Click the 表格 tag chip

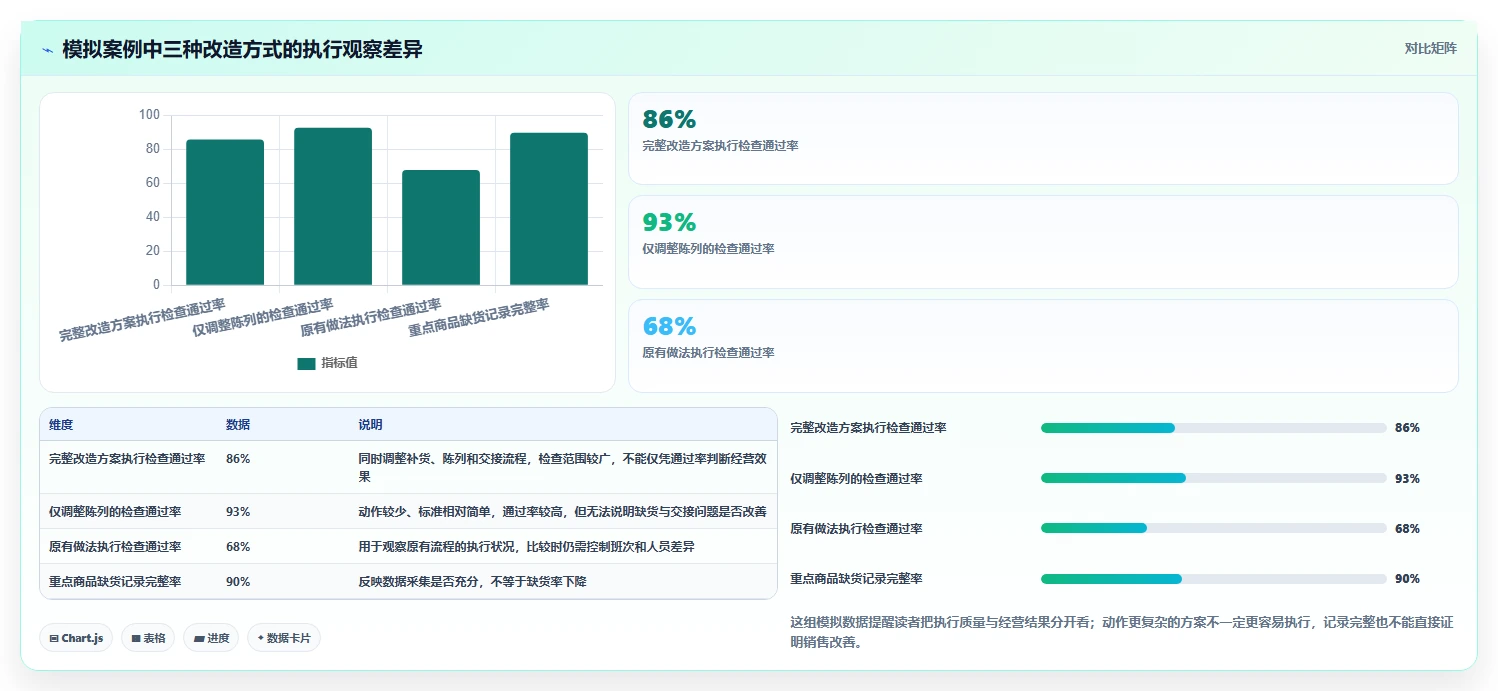pyautogui.click(x=148, y=638)
